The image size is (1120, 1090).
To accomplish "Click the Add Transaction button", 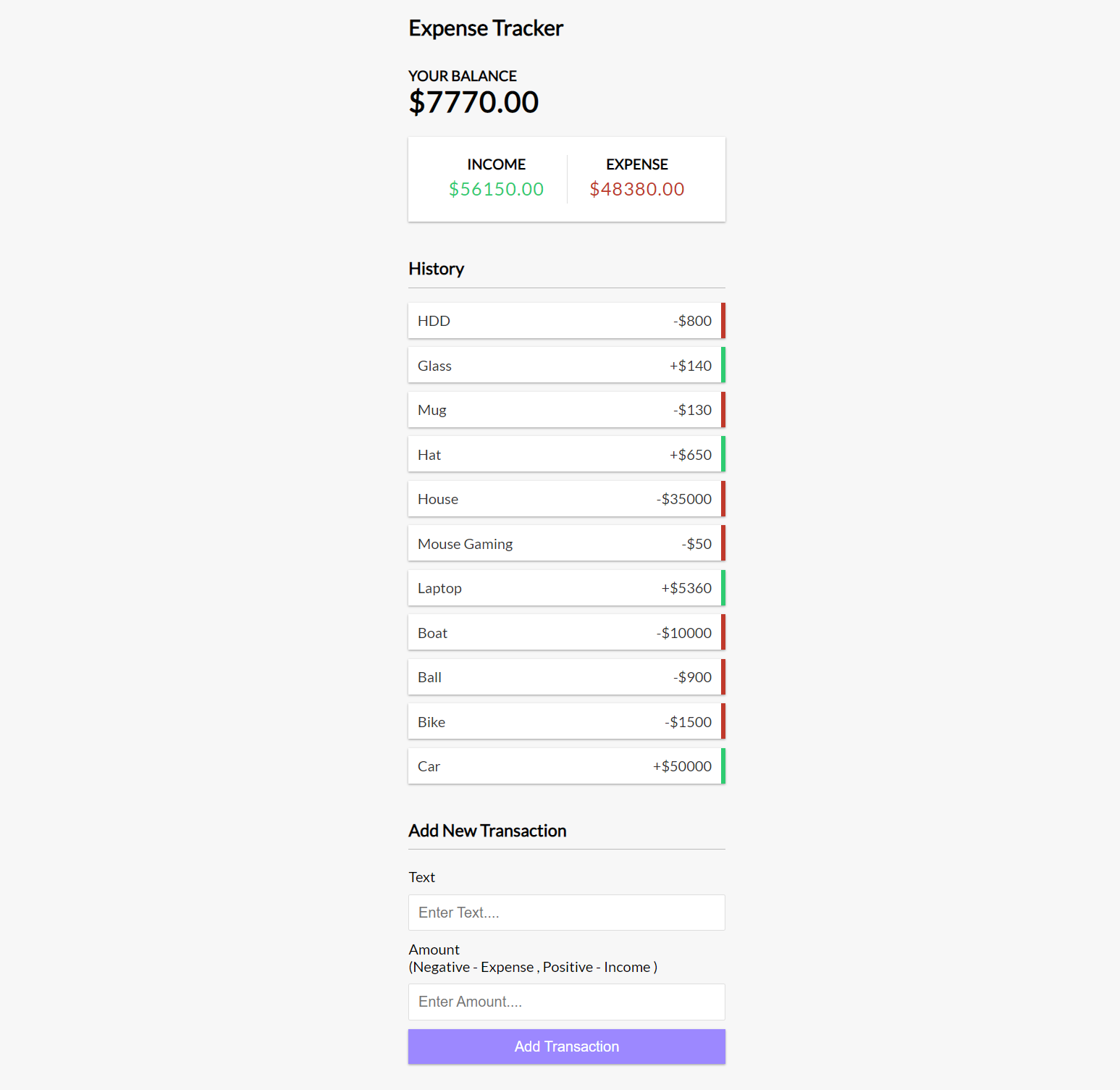I will 566,1046.
